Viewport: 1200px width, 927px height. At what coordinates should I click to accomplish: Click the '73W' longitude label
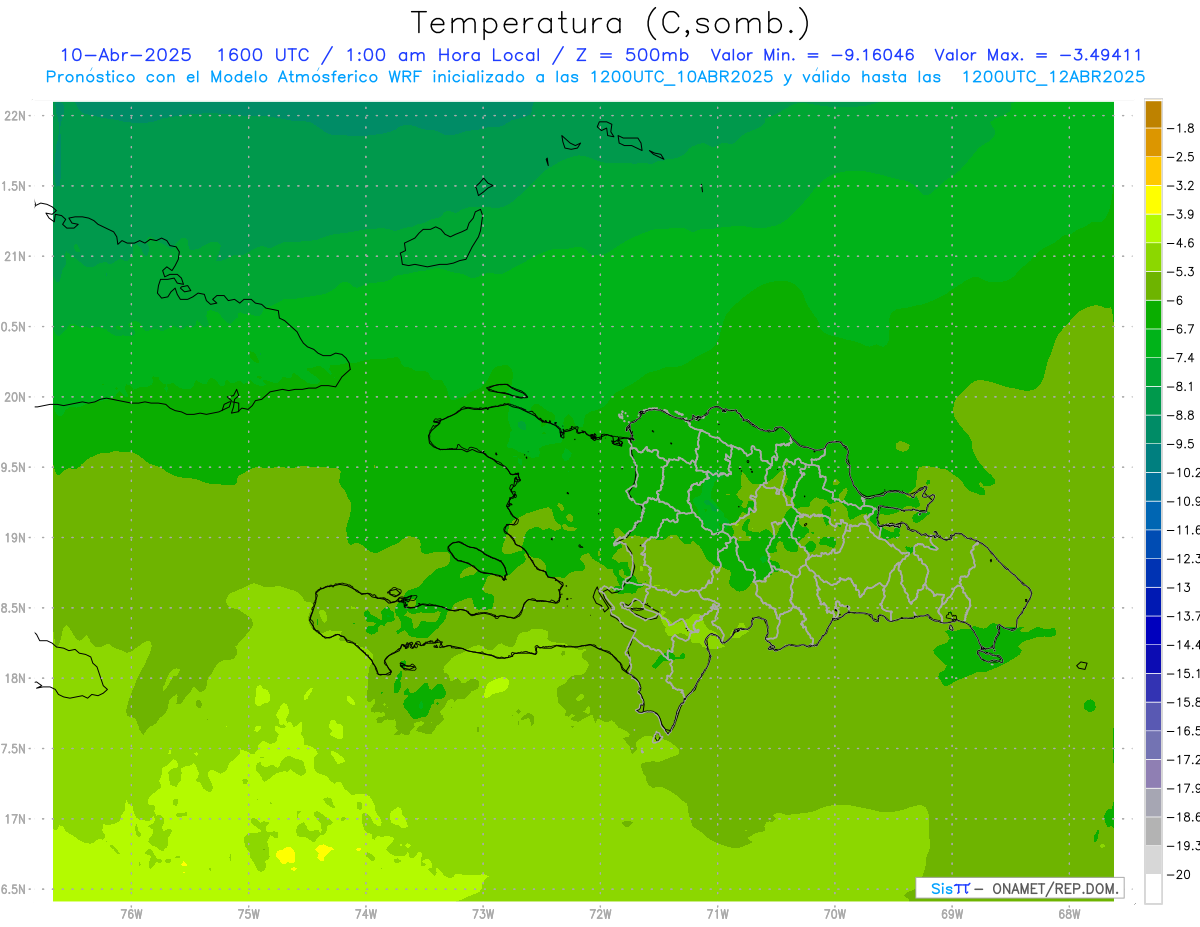483,914
